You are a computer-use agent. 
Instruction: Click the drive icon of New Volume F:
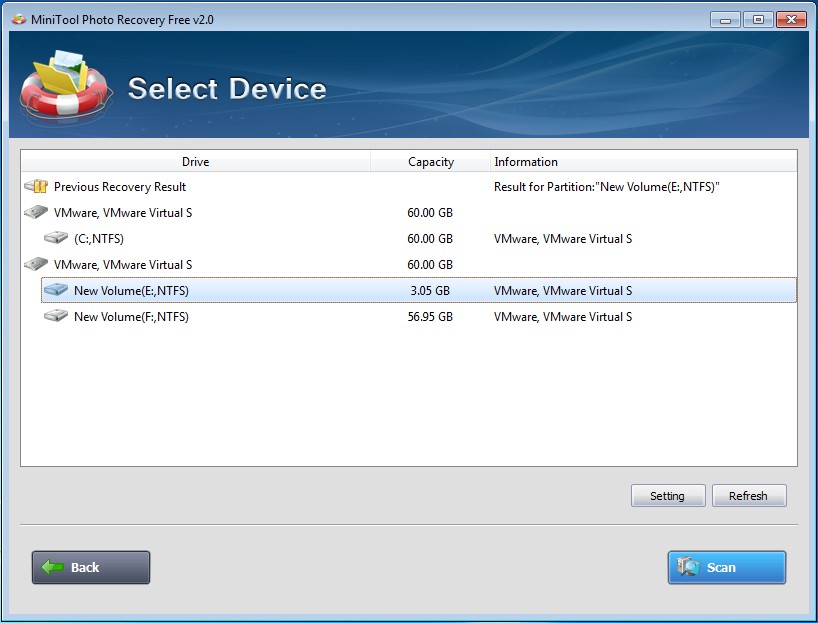[x=56, y=316]
